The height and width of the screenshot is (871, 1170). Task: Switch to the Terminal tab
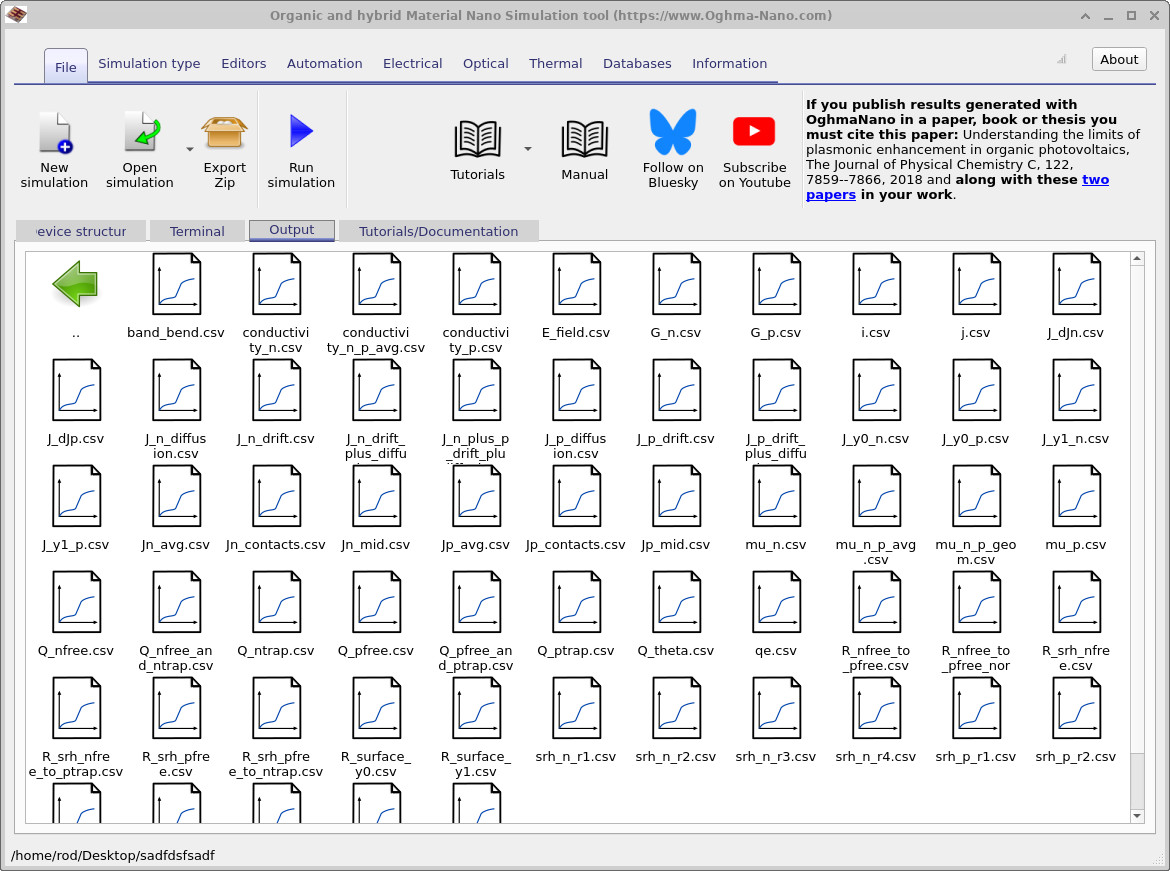(197, 230)
